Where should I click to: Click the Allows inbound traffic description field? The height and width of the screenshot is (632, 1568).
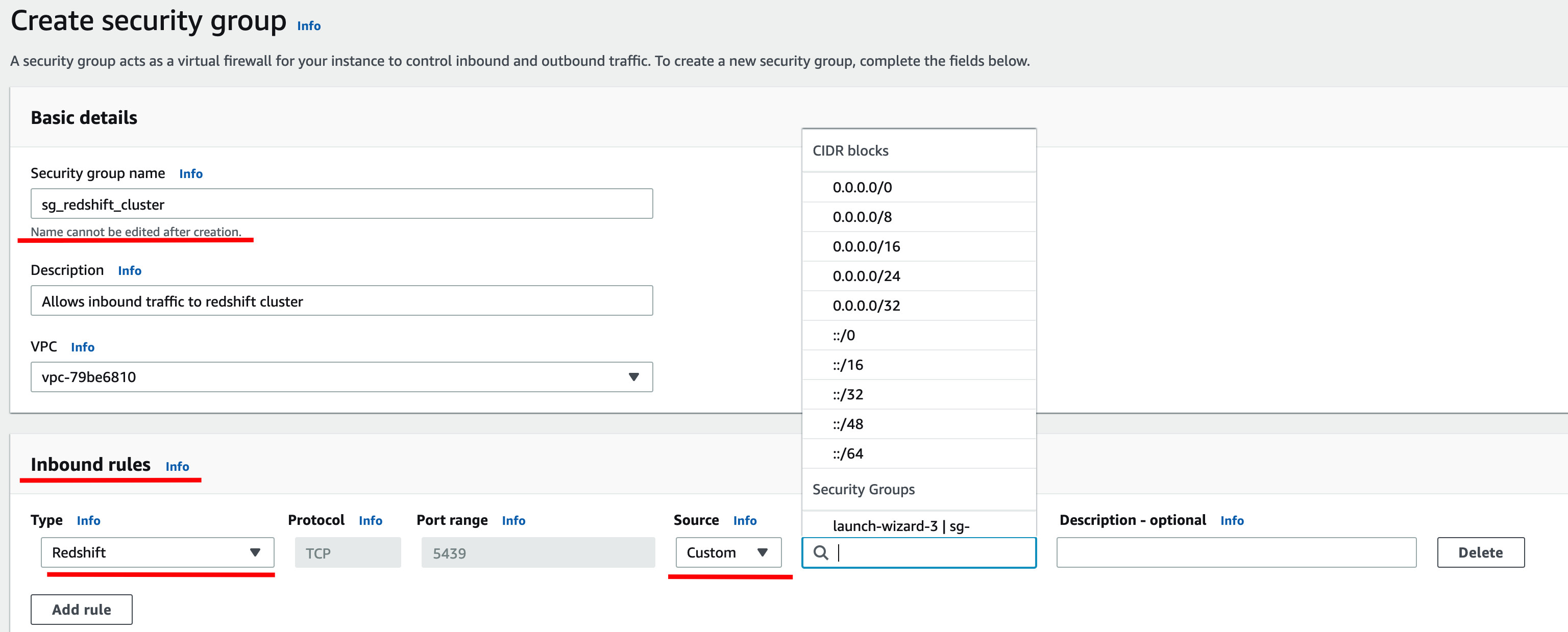tap(341, 300)
